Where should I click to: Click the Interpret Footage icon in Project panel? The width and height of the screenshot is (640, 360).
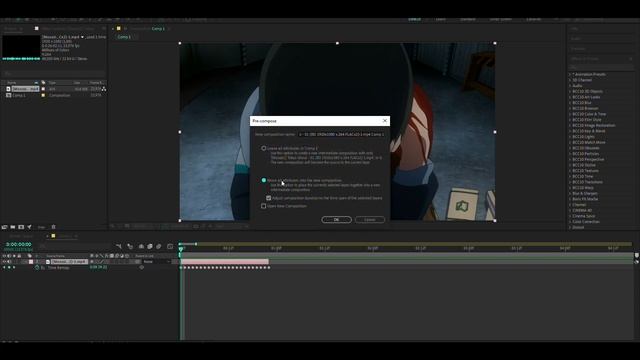tap(4, 227)
